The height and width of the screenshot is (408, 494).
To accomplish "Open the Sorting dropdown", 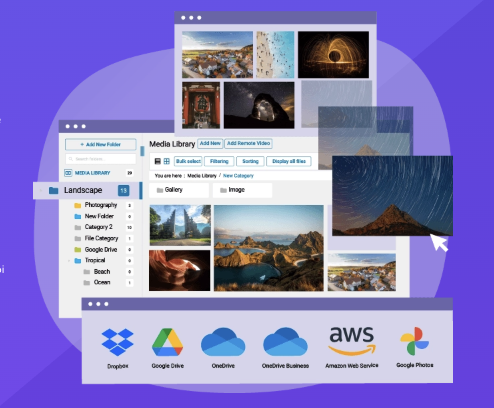I will tap(250, 161).
